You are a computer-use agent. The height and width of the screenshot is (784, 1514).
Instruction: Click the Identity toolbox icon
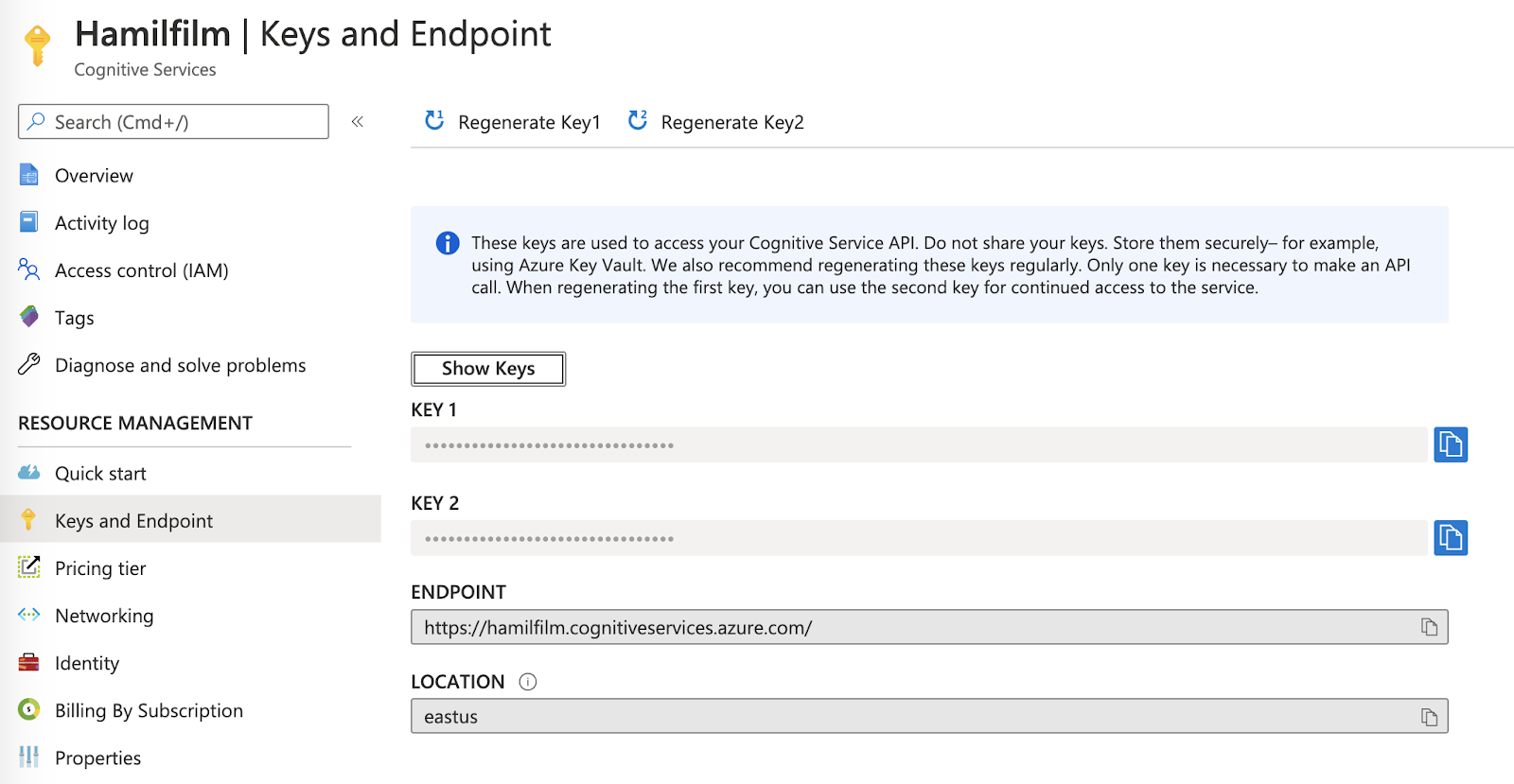[x=29, y=662]
